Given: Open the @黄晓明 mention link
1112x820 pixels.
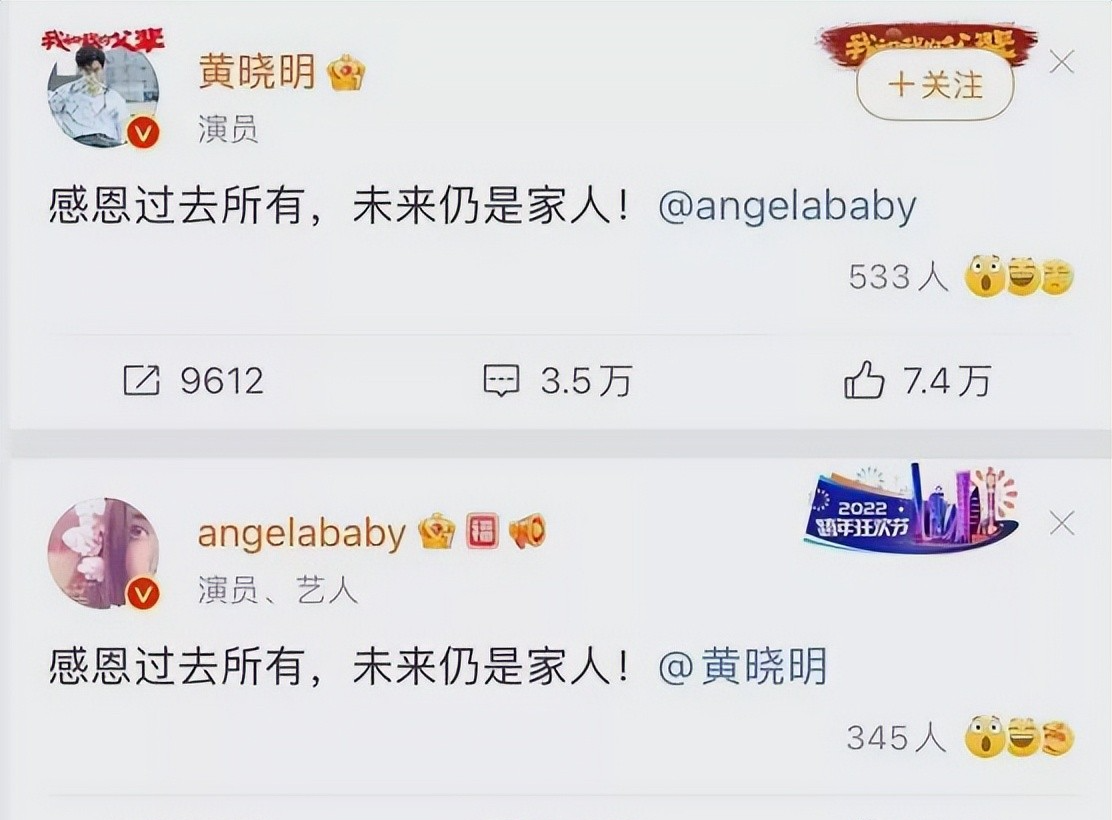Looking at the screenshot, I should pyautogui.click(x=743, y=667).
